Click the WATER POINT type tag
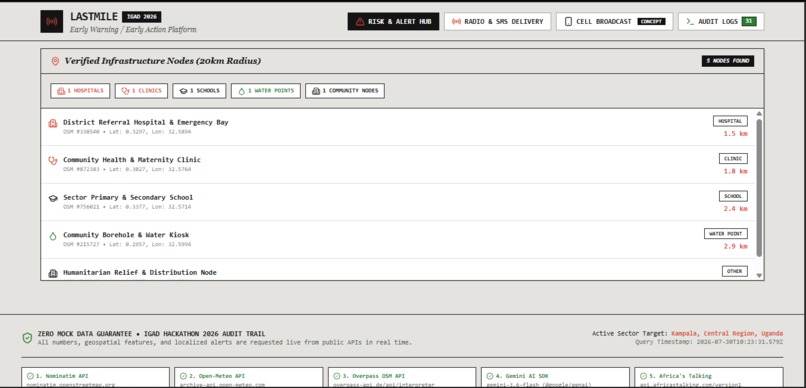Screen dimensions: 806x388 (x=726, y=234)
